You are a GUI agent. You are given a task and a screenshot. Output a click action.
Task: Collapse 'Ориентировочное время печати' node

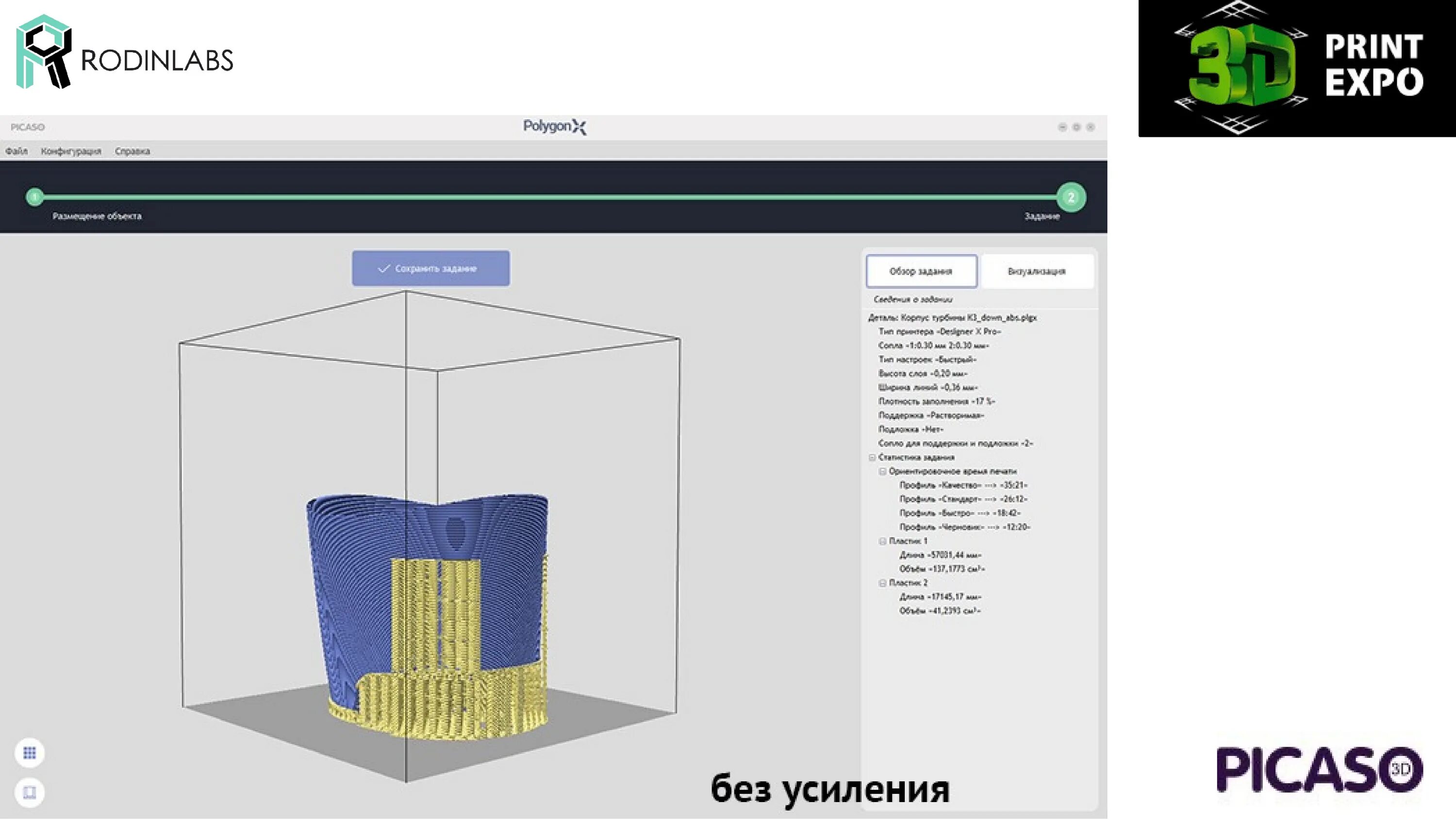click(x=882, y=472)
